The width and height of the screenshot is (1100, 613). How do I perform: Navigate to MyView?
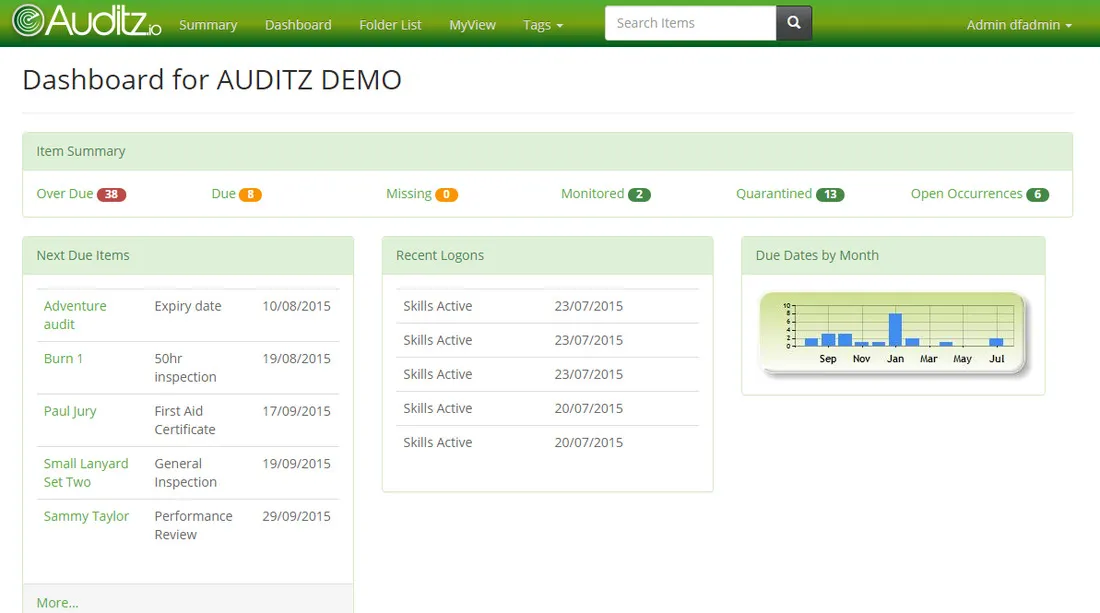point(472,24)
